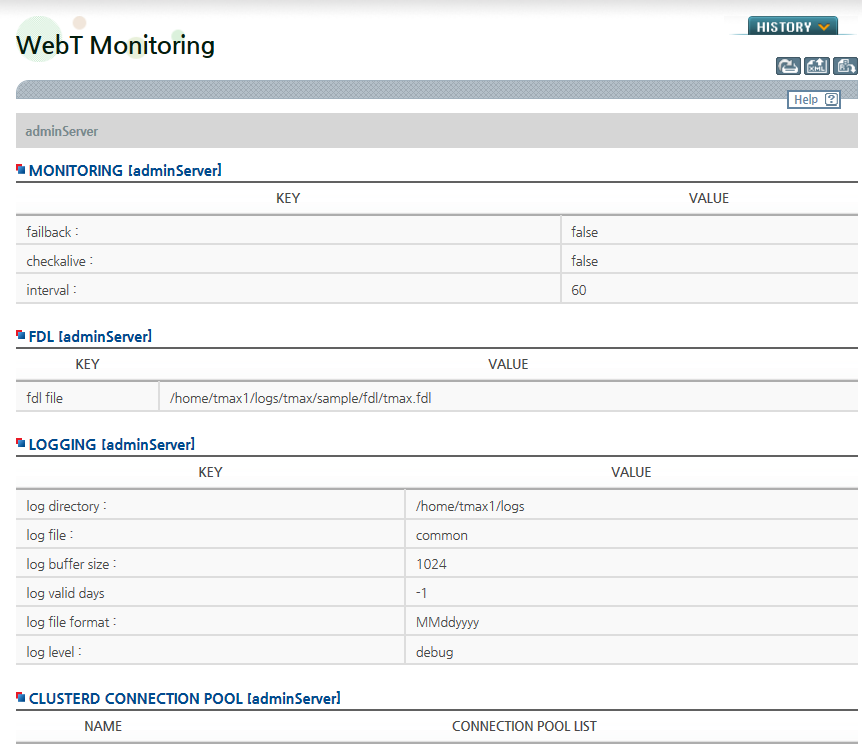This screenshot has height=747, width=862.
Task: Click the CLUSTERD CONNECTION POOL section heading
Action: 184,699
